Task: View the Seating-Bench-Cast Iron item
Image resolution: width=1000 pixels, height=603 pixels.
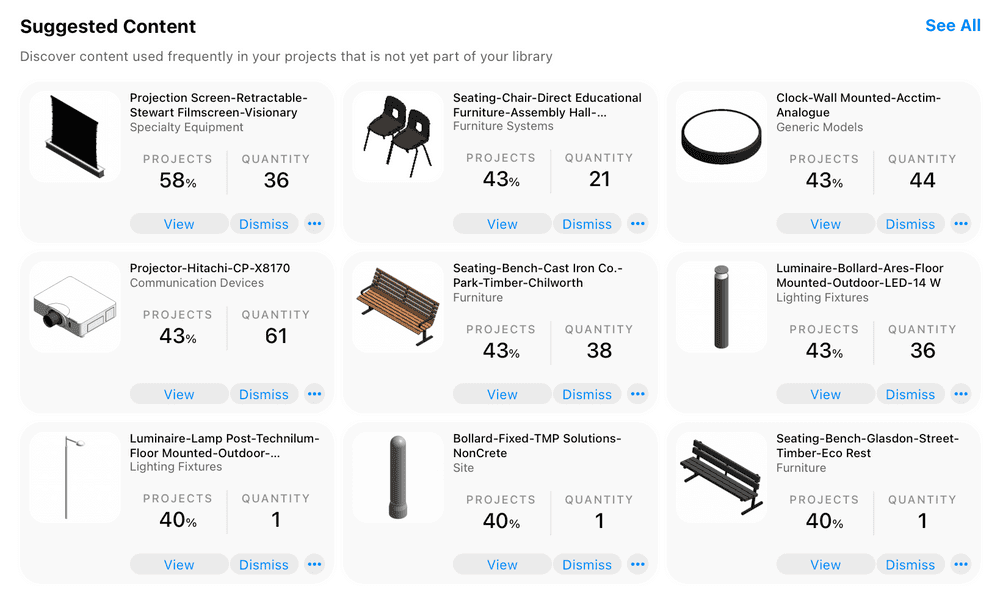Action: coord(501,393)
